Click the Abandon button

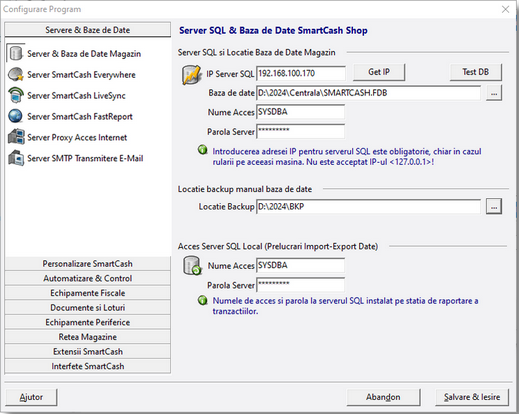tap(383, 397)
